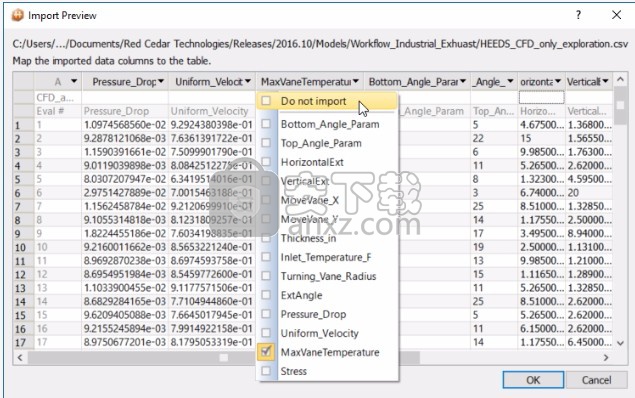The image size is (635, 398).
Task: Click cell 7.7104944860e-01
Action: [x=211, y=301]
